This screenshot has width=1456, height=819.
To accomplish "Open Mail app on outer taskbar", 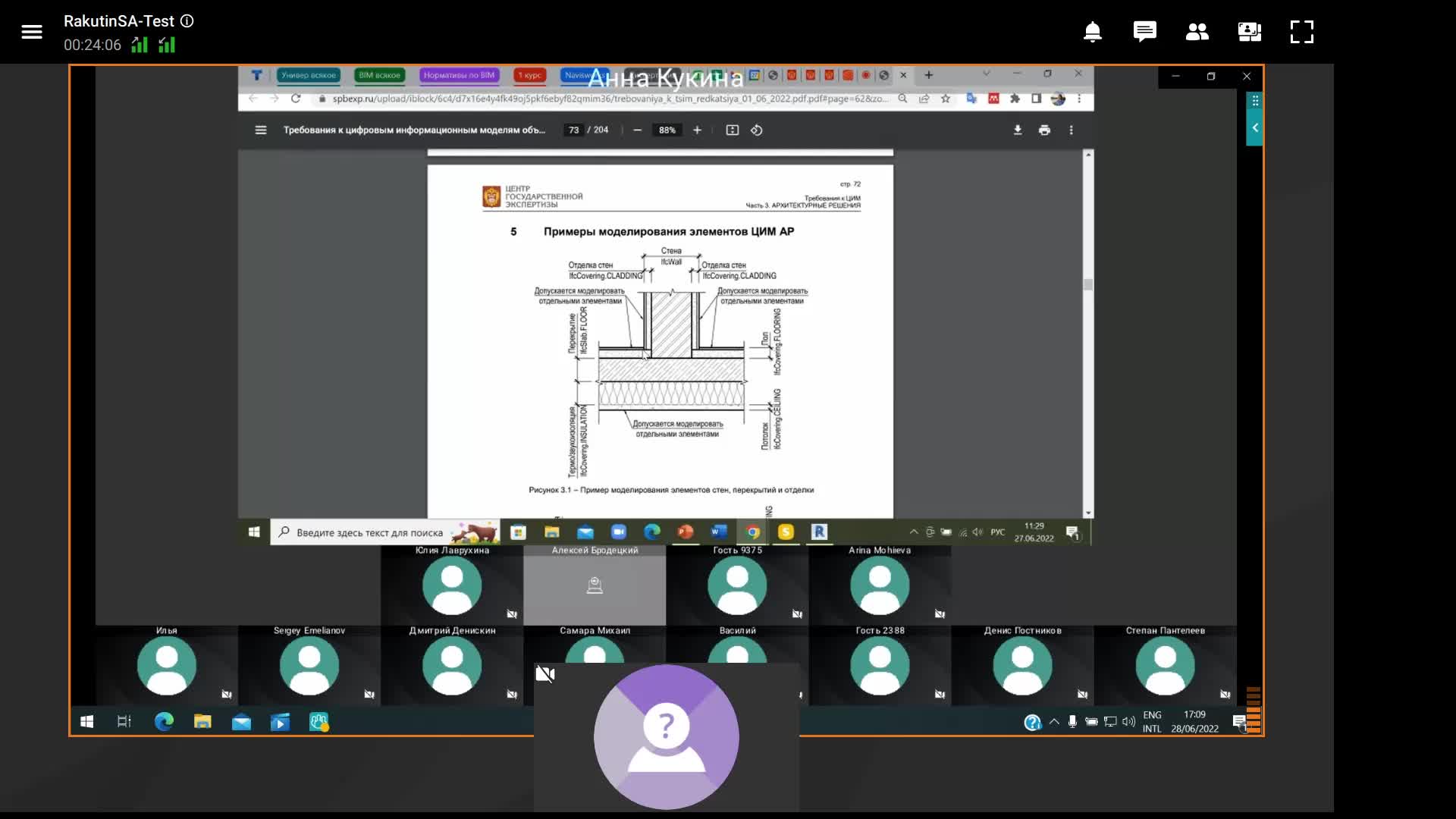I will point(241,722).
